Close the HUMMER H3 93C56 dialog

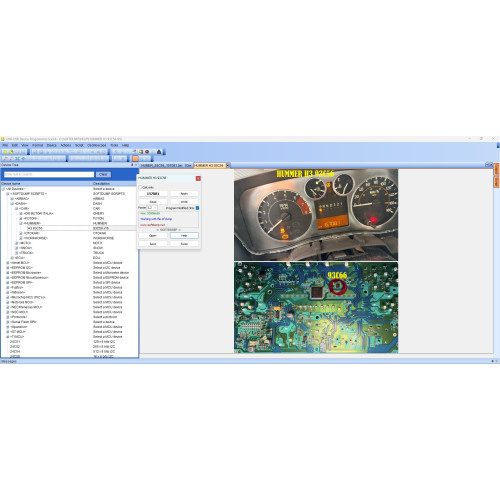pyautogui.click(x=198, y=178)
